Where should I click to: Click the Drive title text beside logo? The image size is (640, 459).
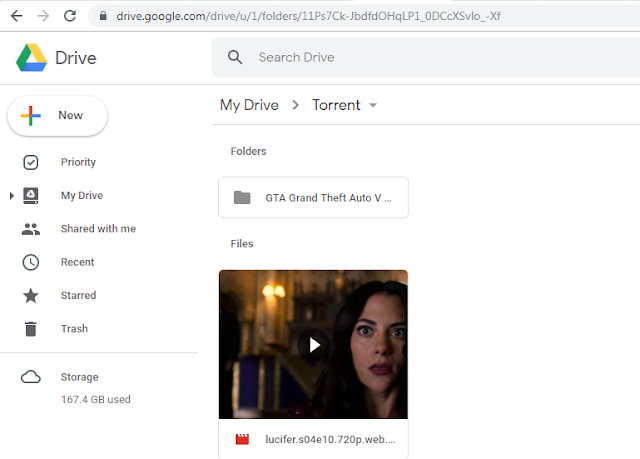[76, 58]
